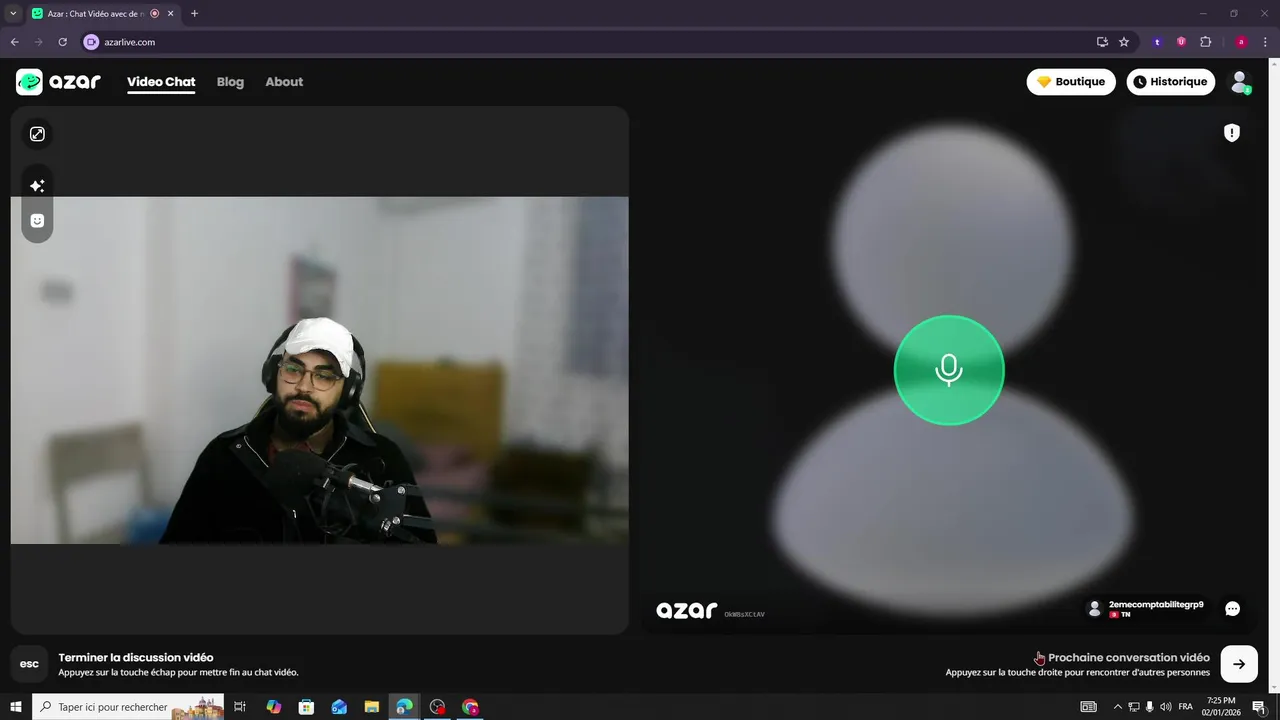This screenshot has width=1280, height=720.
Task: Open File Explorer from the taskbar
Action: pos(371,707)
